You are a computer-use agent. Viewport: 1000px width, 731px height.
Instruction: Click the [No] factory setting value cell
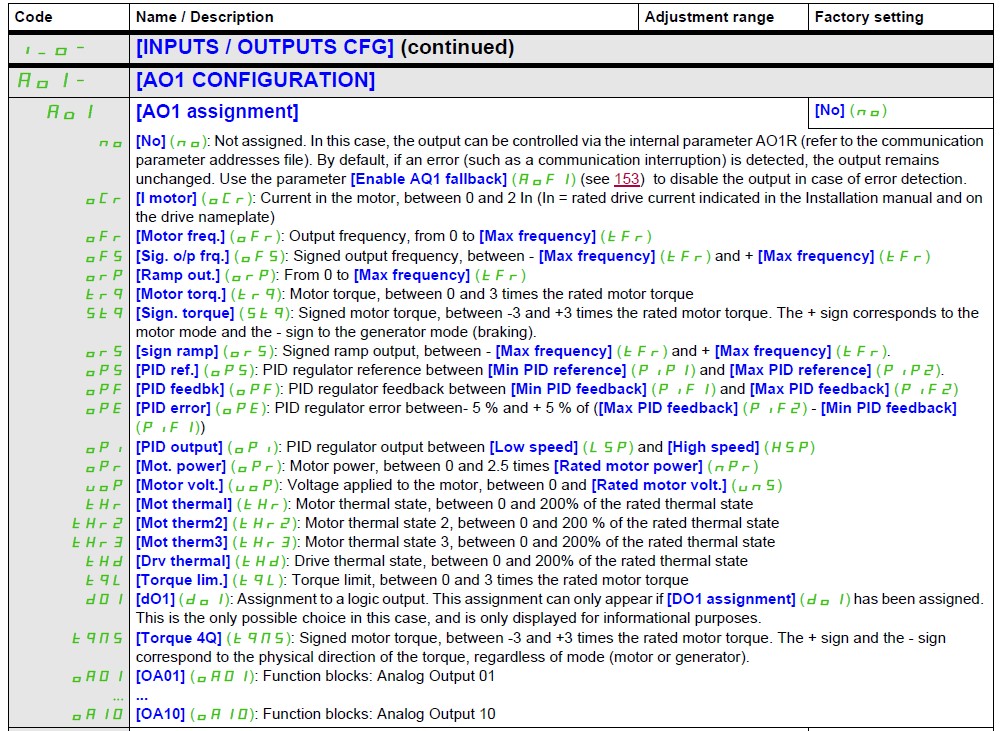pos(899,111)
